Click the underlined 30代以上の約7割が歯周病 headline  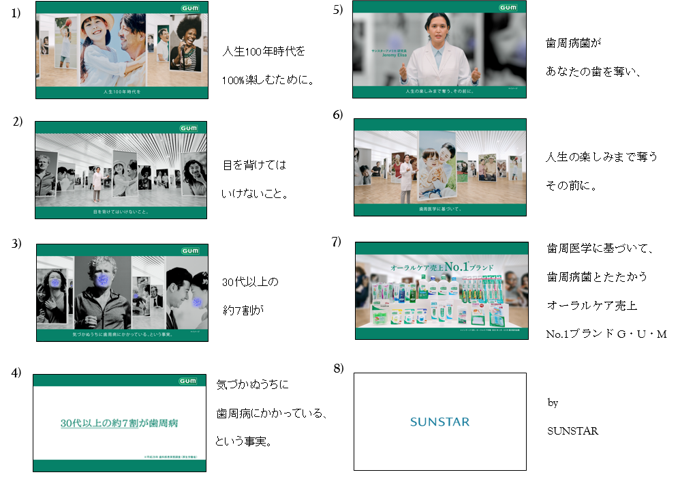[x=119, y=423]
